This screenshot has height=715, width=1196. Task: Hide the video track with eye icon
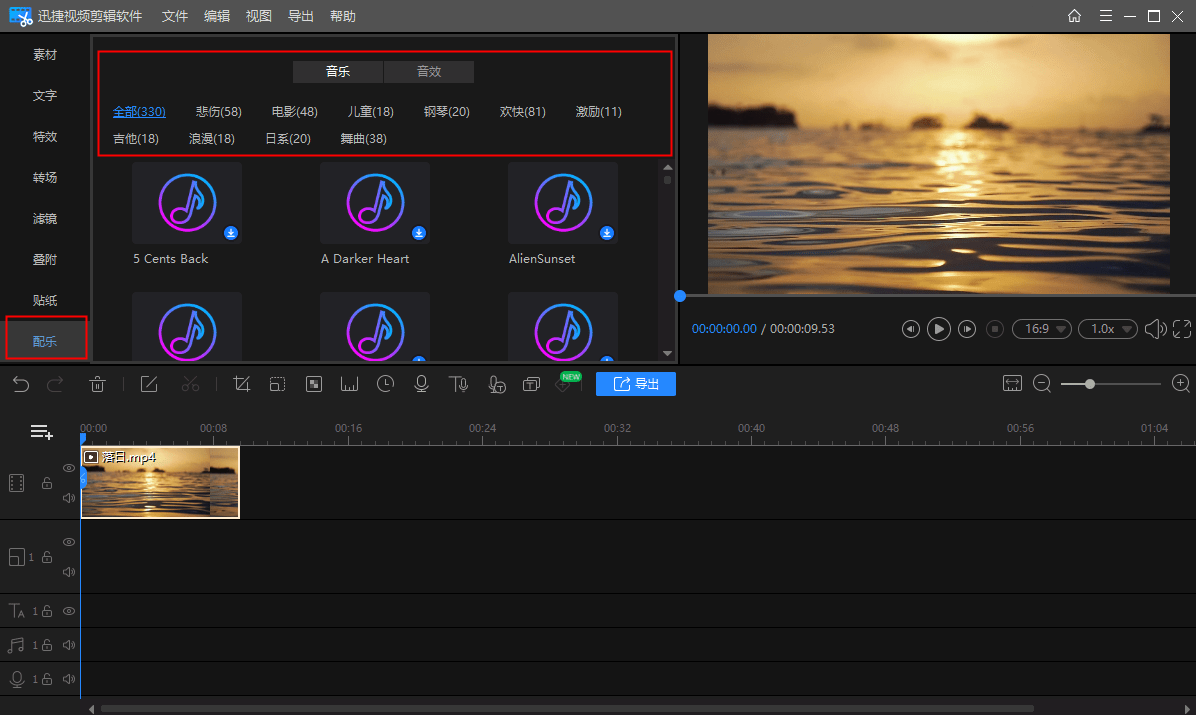69,469
